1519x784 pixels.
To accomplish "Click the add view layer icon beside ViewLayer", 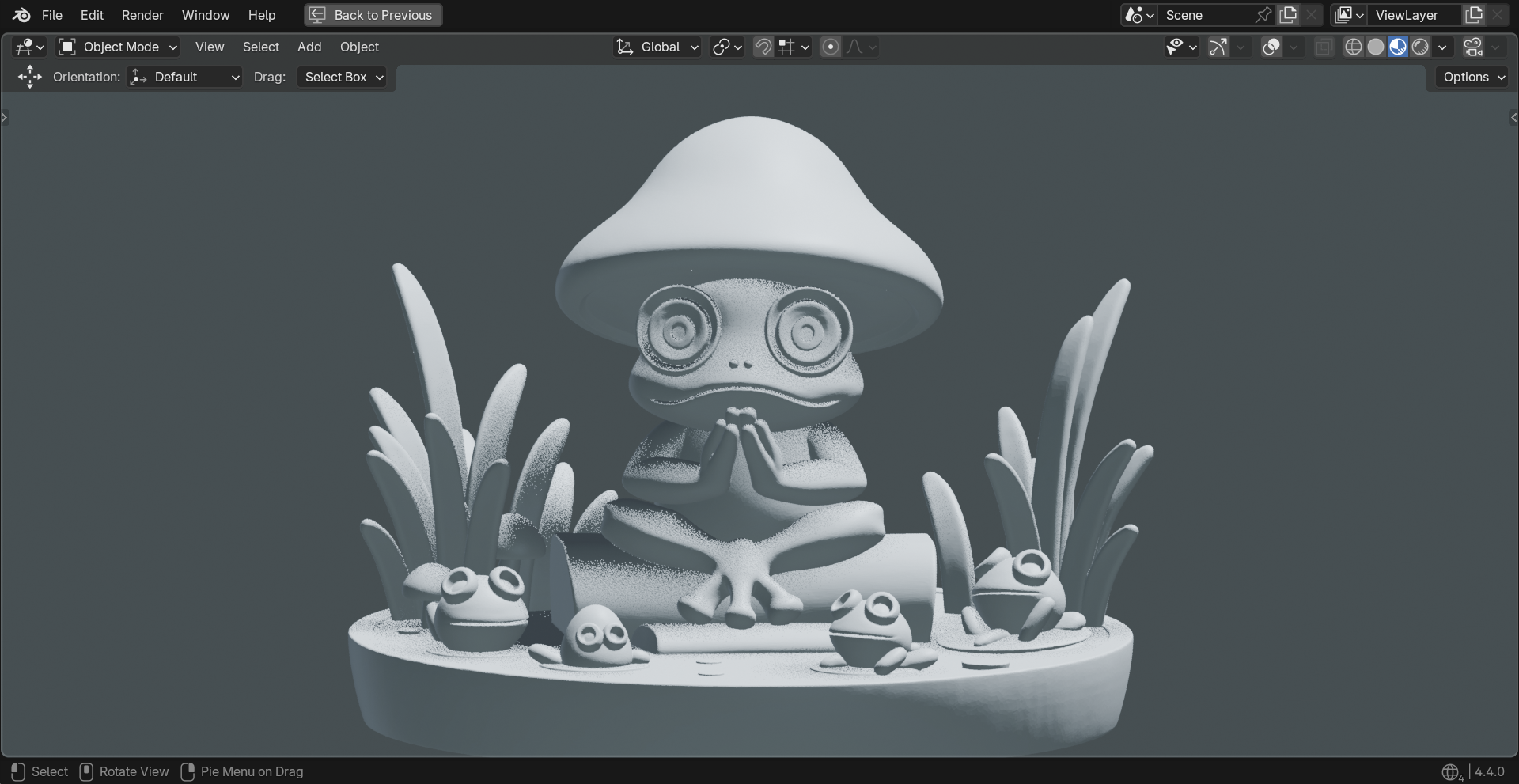I will point(1474,15).
